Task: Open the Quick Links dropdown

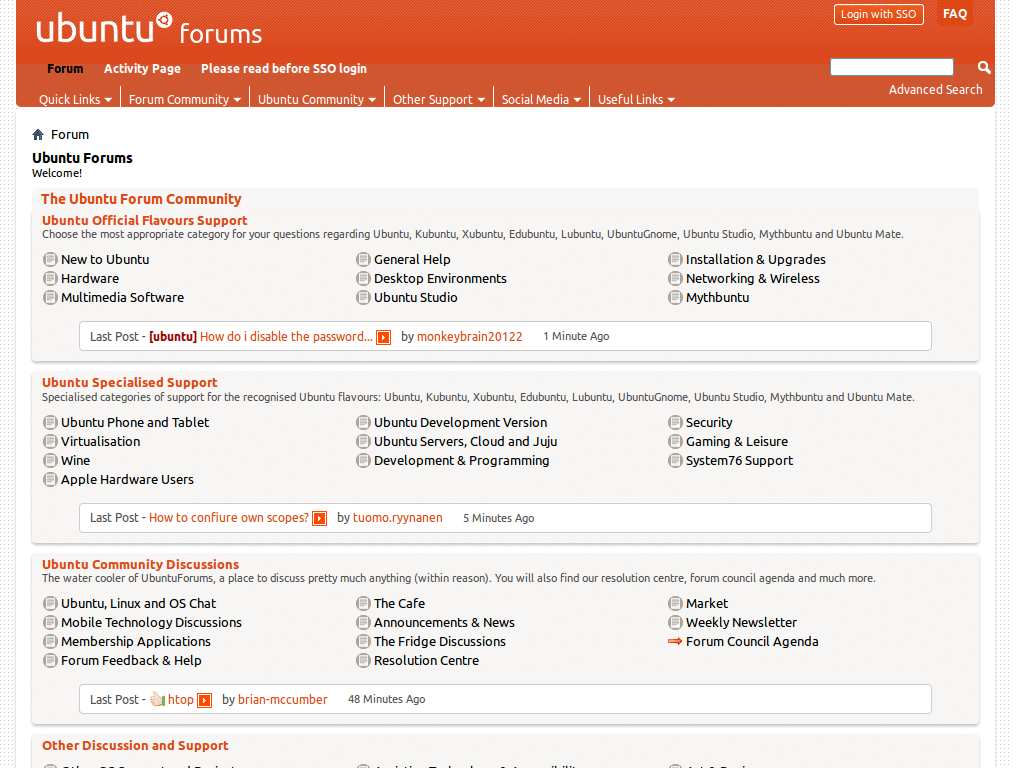Action: click(74, 99)
